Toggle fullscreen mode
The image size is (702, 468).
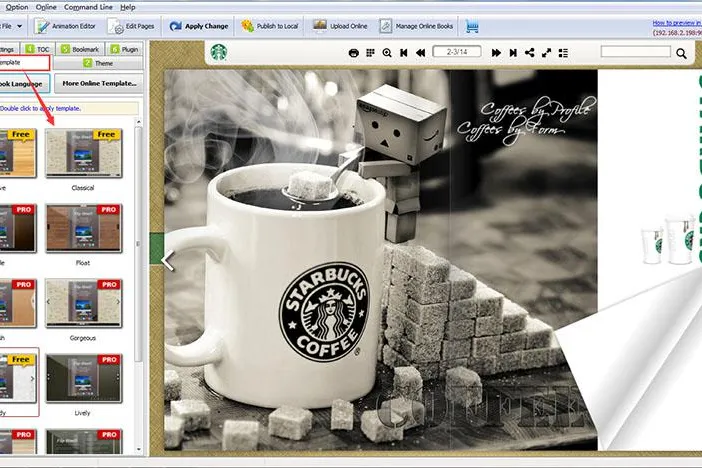546,53
